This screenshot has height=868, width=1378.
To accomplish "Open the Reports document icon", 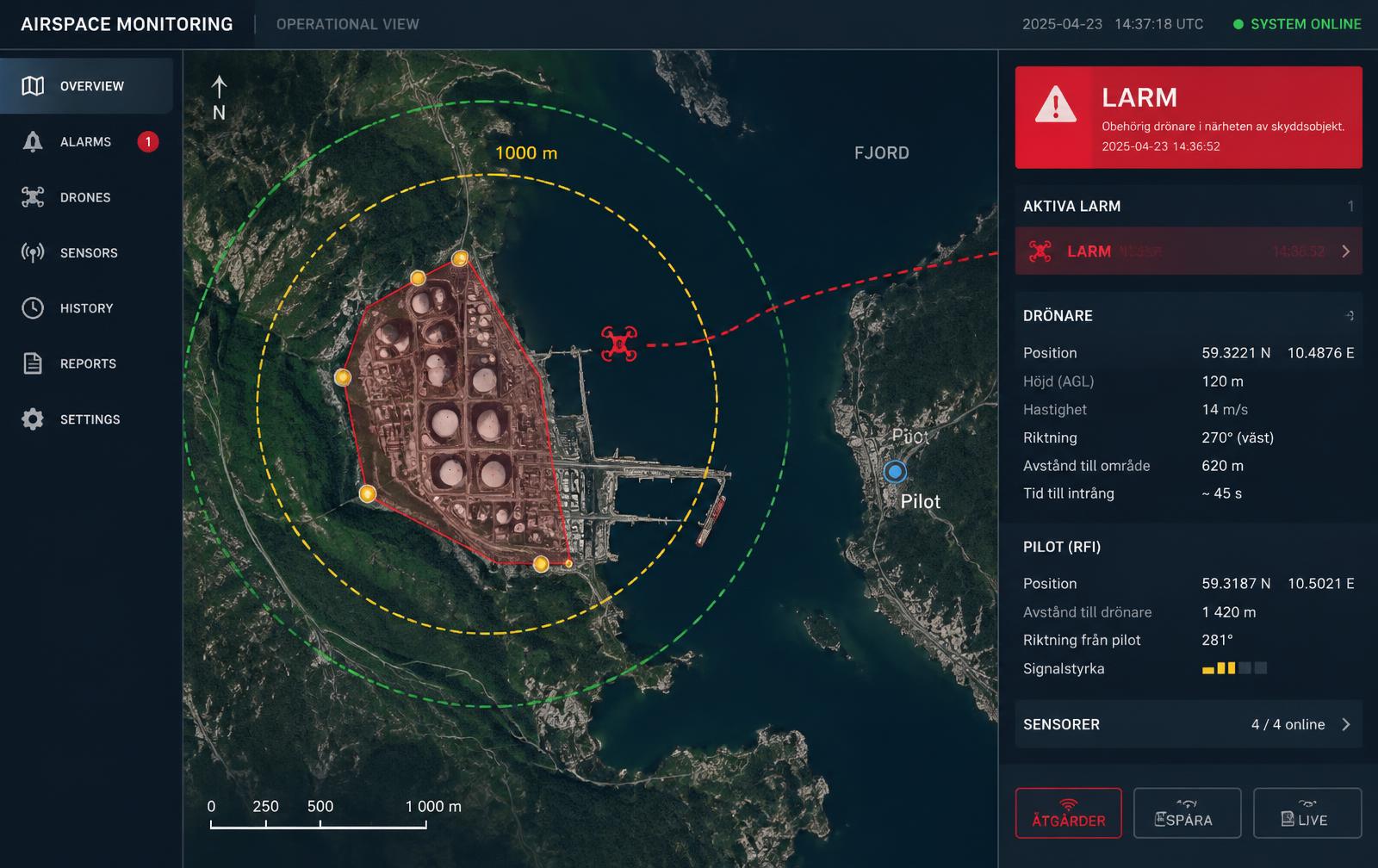I will [33, 363].
